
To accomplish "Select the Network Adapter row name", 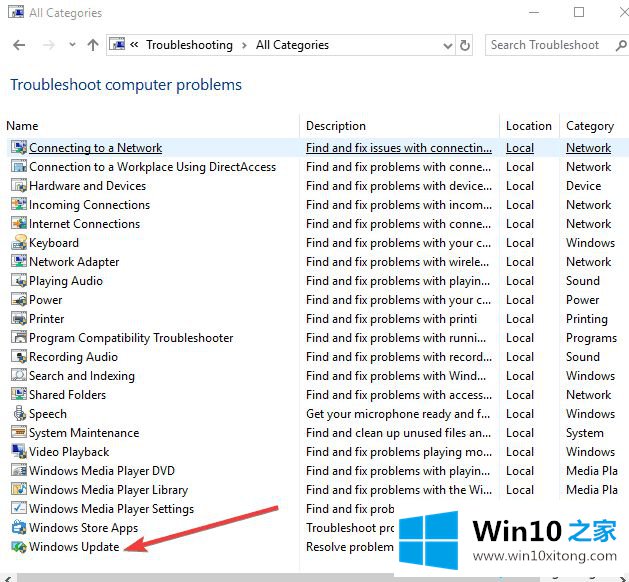I will pyautogui.click(x=74, y=262).
